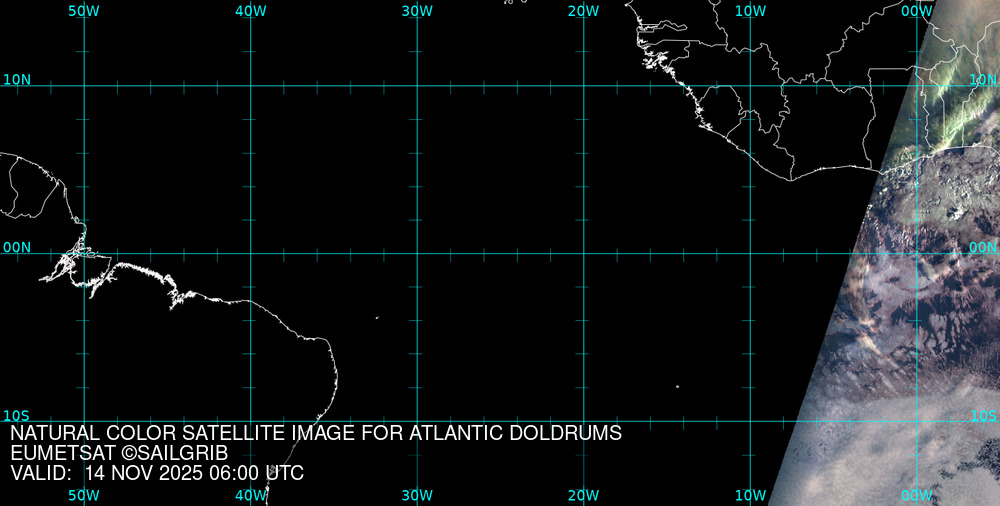This screenshot has height=506, width=1000.
Task: Click the grid intersection of 20W and 10N
Action: pyautogui.click(x=583, y=86)
